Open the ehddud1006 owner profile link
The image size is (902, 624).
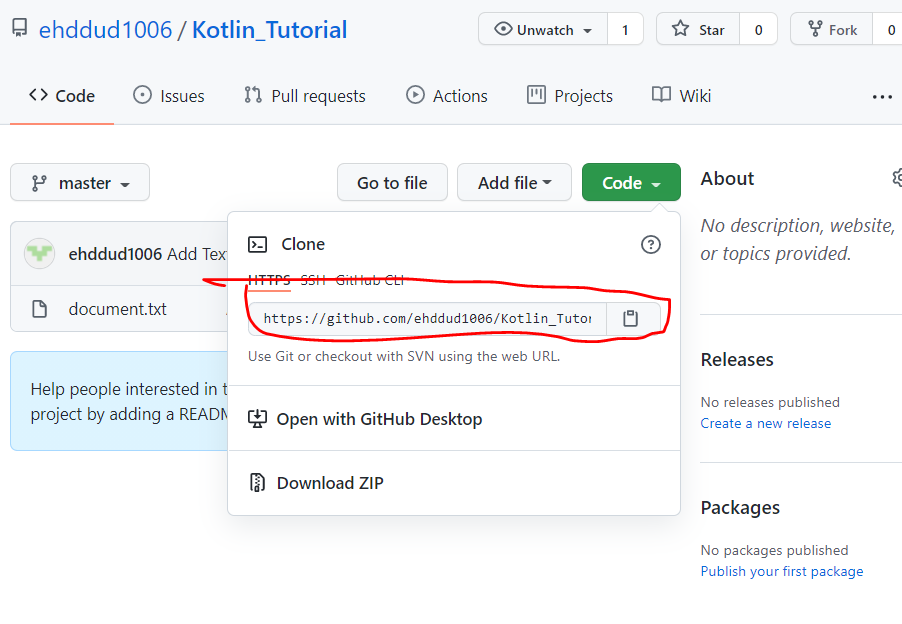pos(105,30)
